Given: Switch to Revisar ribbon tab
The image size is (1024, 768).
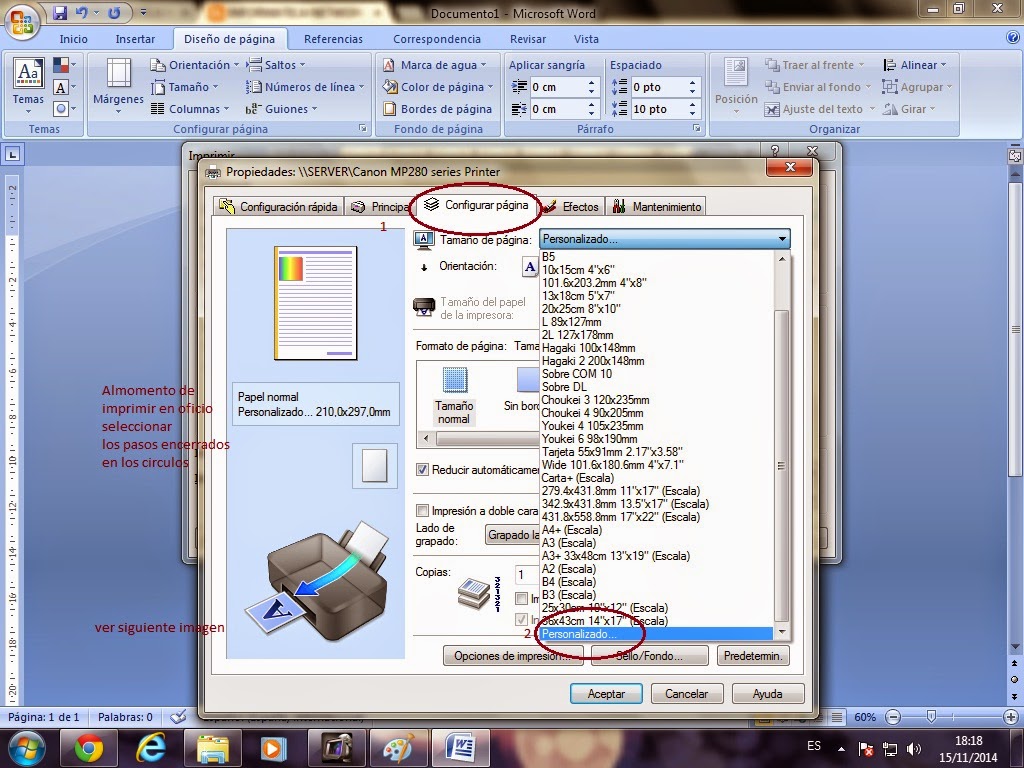Looking at the screenshot, I should pos(528,39).
